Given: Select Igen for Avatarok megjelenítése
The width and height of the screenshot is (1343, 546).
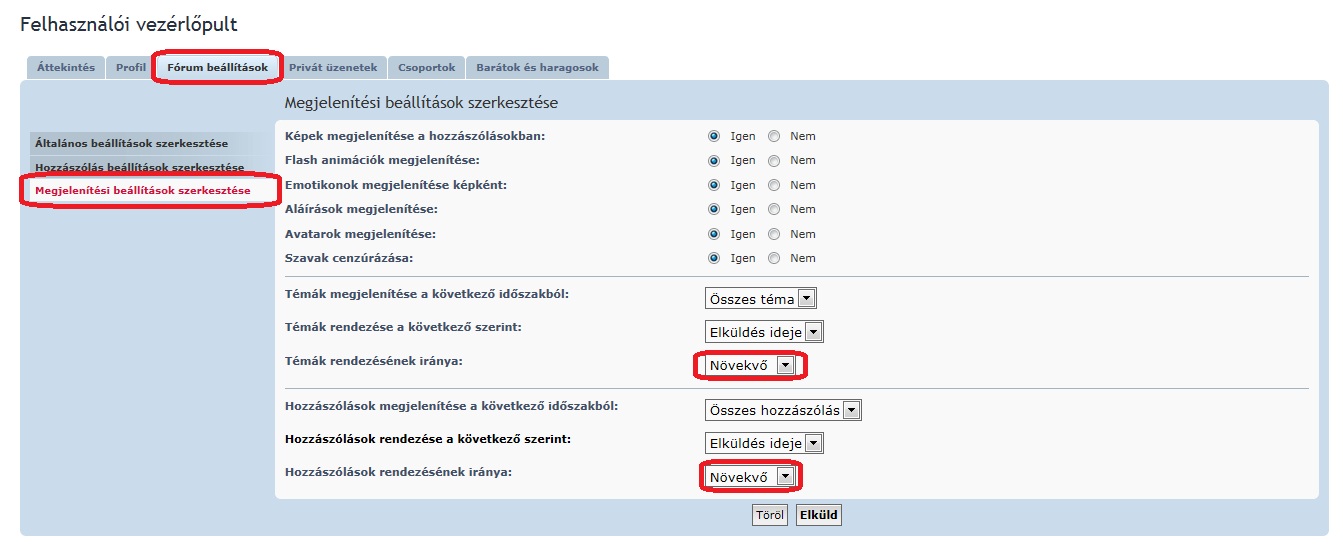Looking at the screenshot, I should 714,234.
